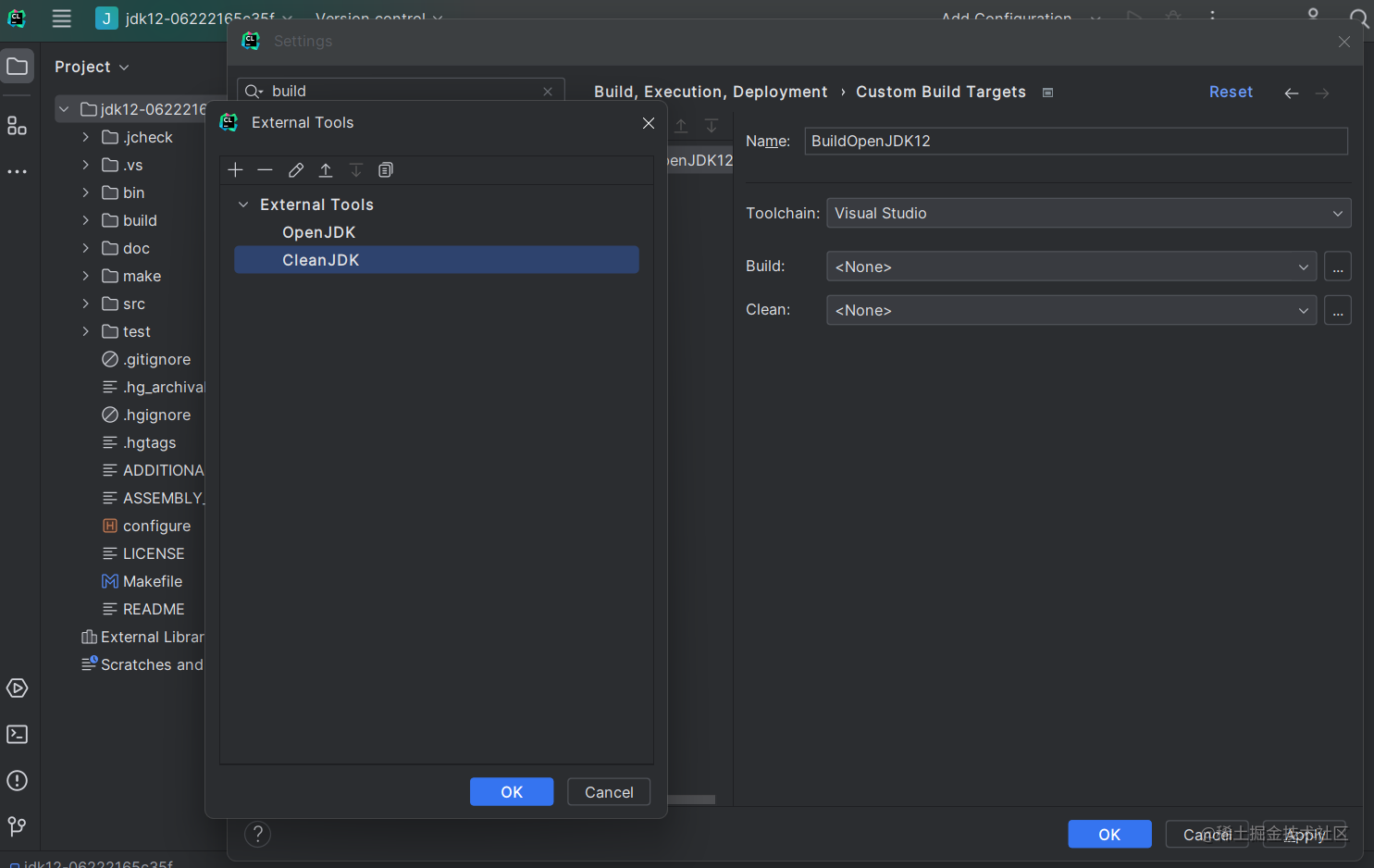Expand the .jcheck folder
The image size is (1374, 868).
[x=86, y=137]
